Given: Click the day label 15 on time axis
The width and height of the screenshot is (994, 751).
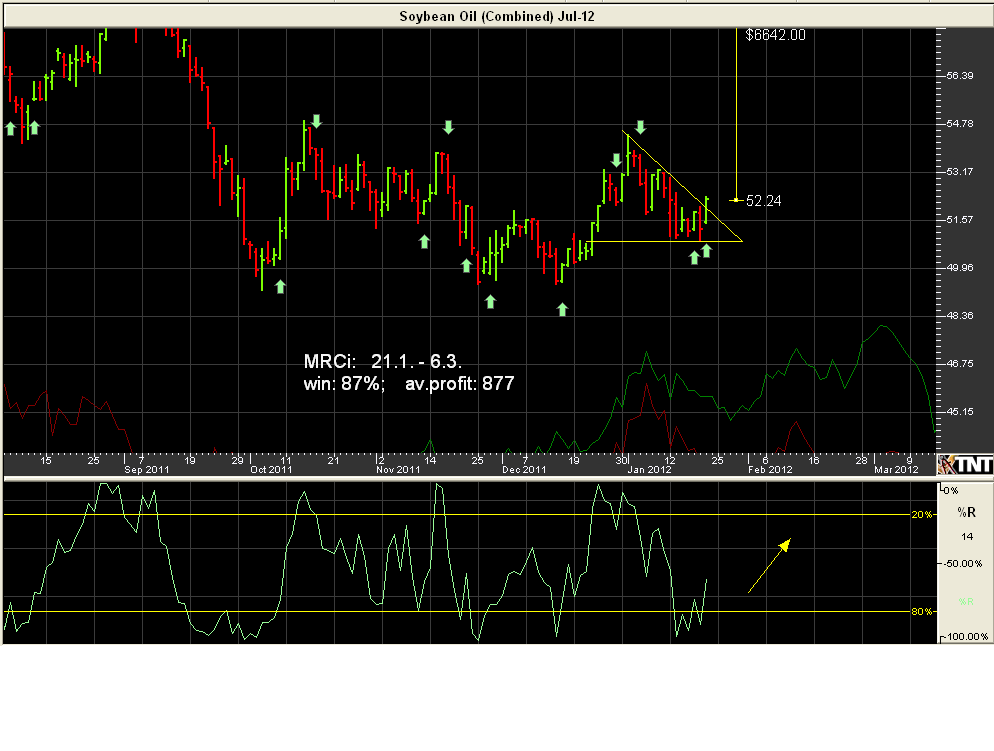Looking at the screenshot, I should 46,460.
